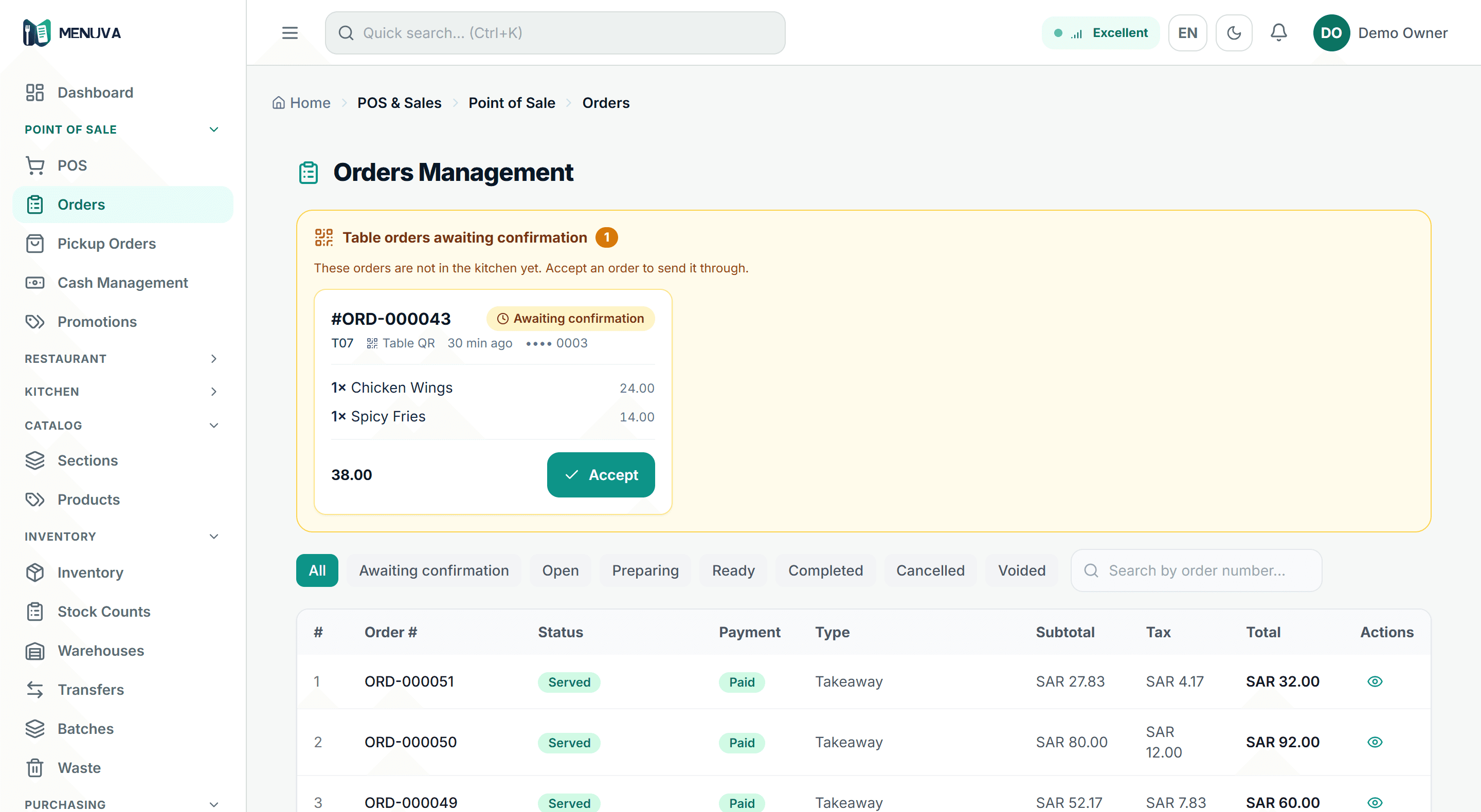Select the All filter tab
This screenshot has width=1481, height=812.
pos(317,570)
